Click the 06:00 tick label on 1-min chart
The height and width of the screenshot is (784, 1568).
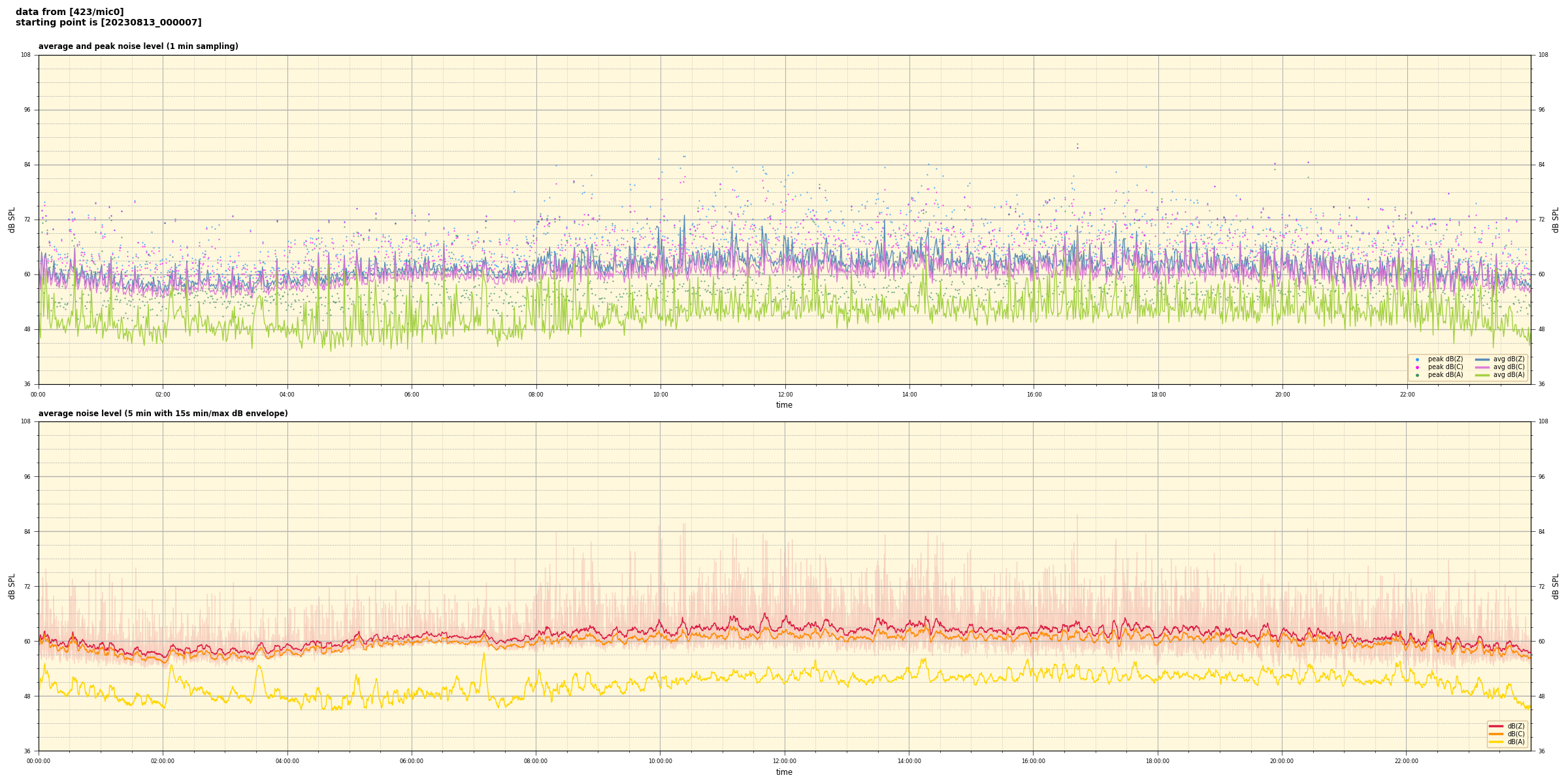point(412,395)
